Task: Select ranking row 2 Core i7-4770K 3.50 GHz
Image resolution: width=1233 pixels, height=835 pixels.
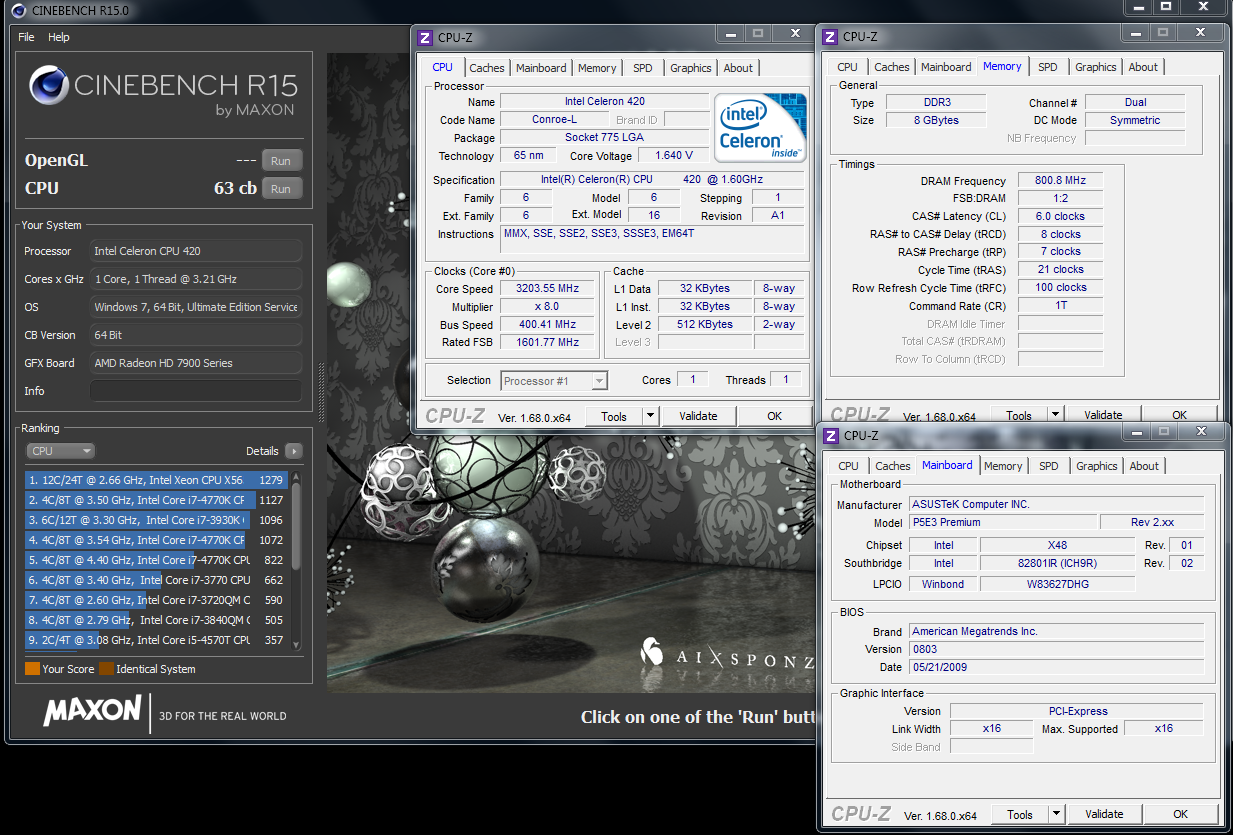Action: pos(157,500)
